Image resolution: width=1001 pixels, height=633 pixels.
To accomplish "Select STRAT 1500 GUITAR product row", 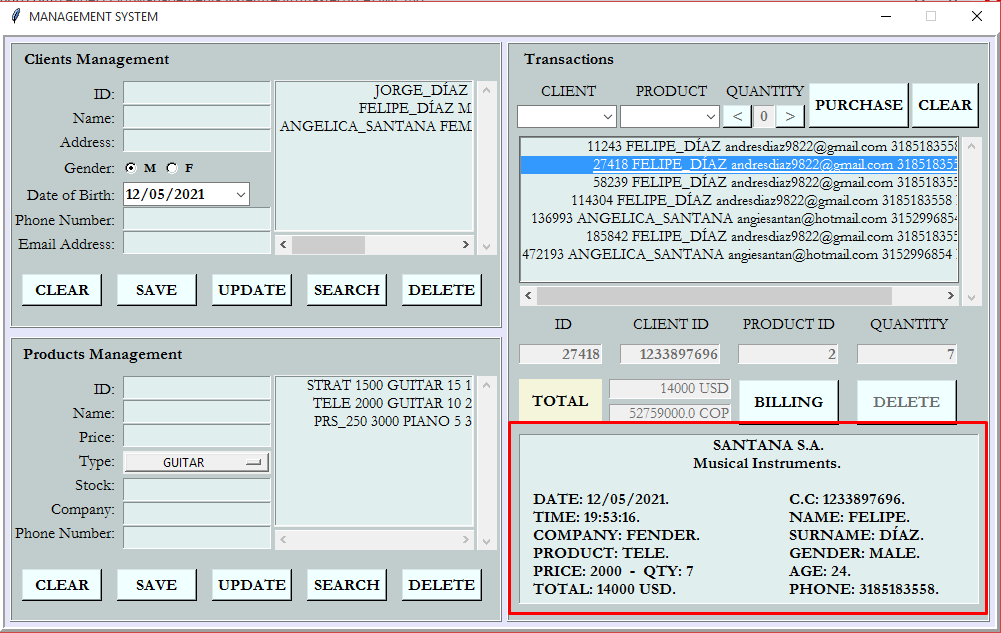I will tap(375, 385).
